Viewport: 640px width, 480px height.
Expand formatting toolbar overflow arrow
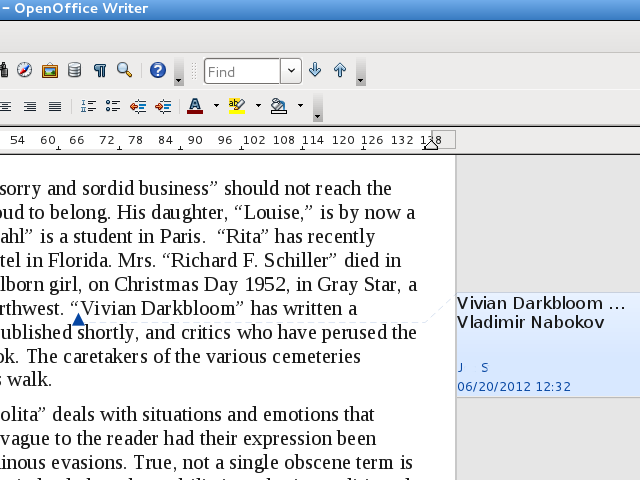pos(318,107)
